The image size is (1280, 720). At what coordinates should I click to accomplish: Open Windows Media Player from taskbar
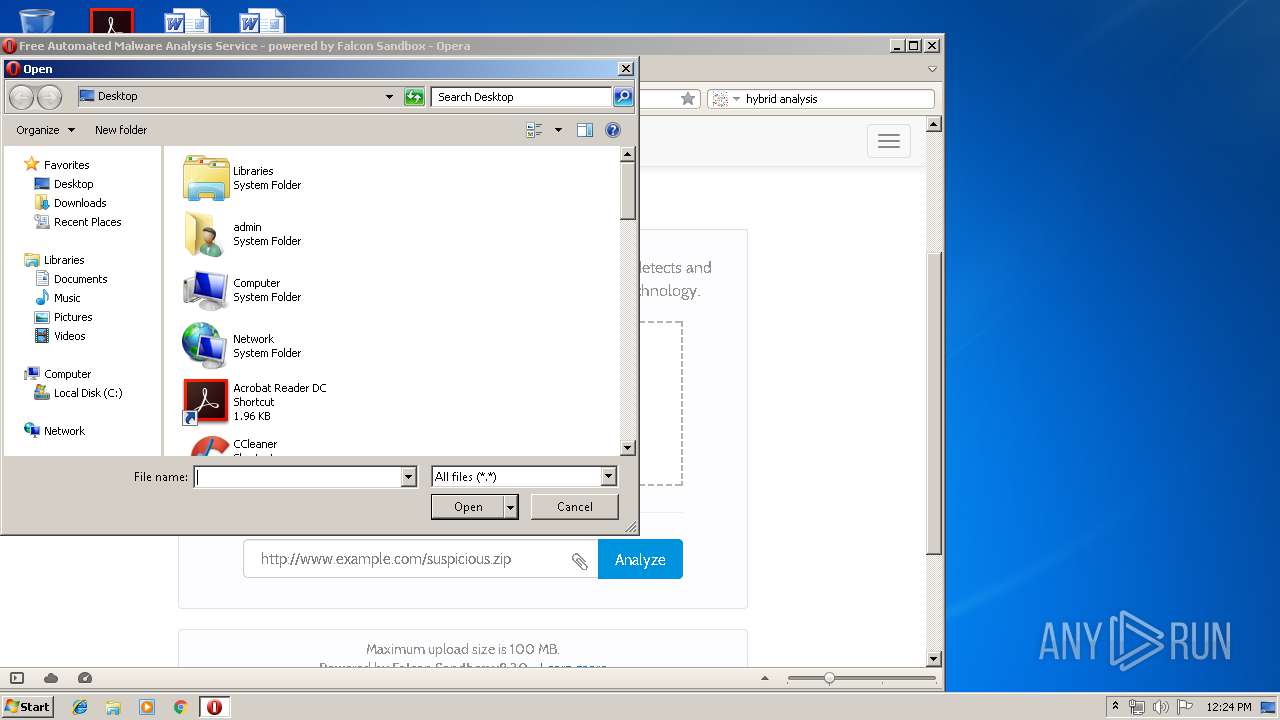tap(147, 707)
